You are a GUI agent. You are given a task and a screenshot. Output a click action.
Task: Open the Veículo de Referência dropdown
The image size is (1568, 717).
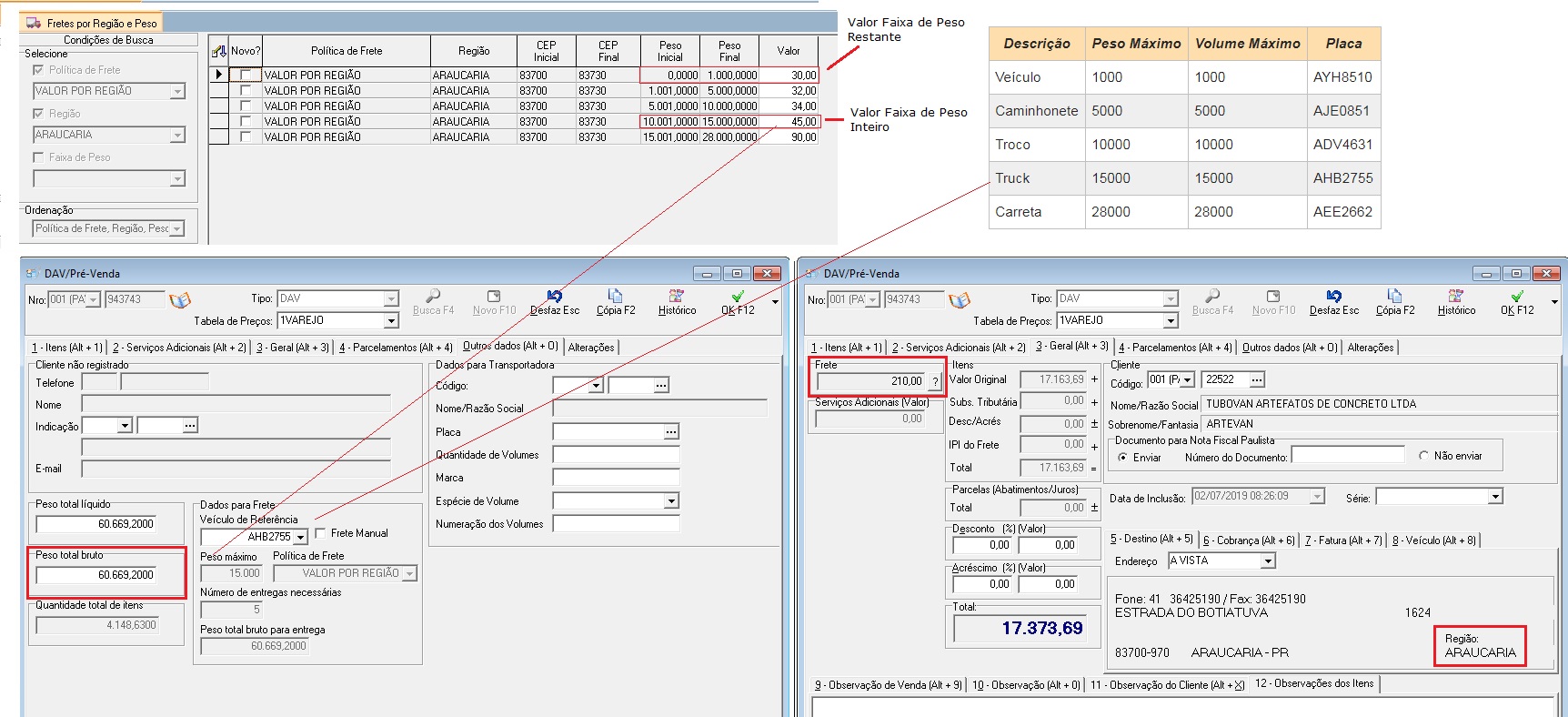pos(300,537)
